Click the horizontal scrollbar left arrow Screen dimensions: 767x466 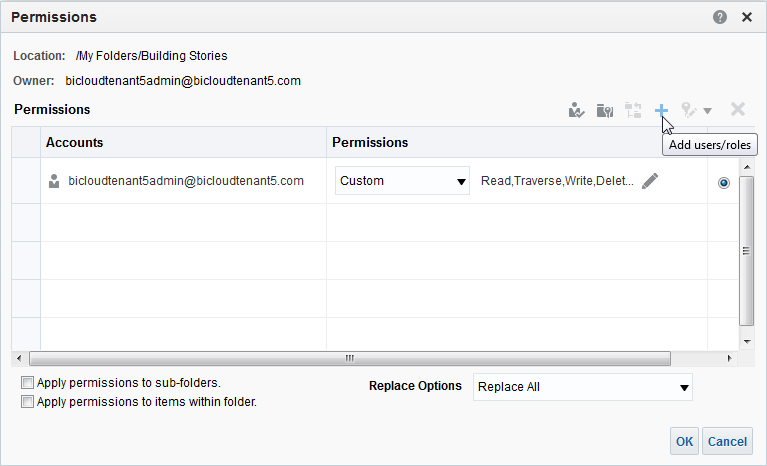[x=19, y=358]
